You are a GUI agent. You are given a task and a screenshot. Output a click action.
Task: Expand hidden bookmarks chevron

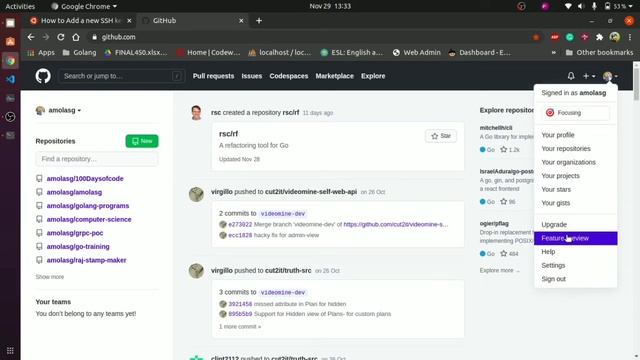tap(553, 53)
